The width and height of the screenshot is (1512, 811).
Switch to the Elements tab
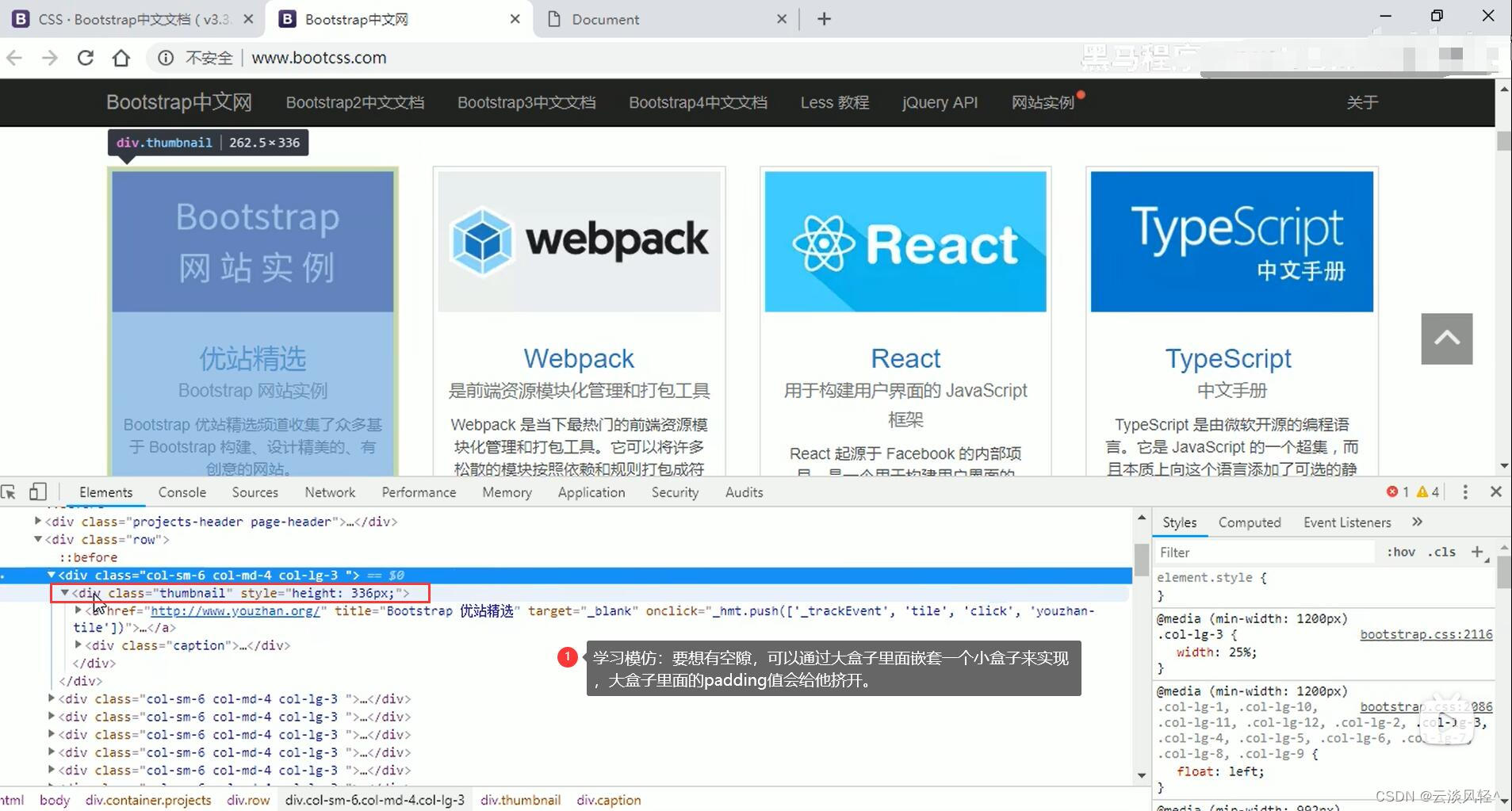[x=105, y=492]
